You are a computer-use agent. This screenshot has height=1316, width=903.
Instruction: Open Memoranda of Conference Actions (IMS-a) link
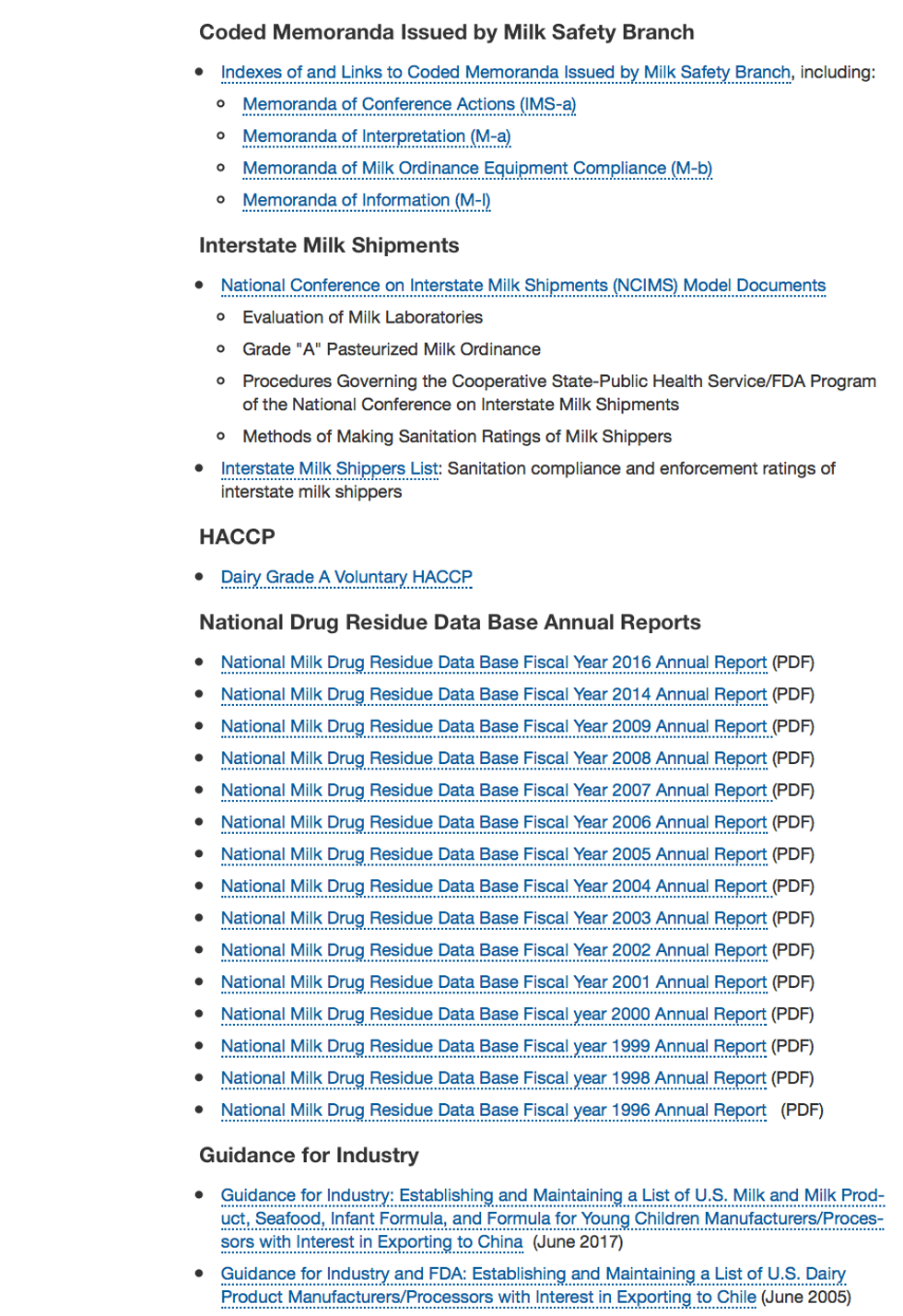409,104
